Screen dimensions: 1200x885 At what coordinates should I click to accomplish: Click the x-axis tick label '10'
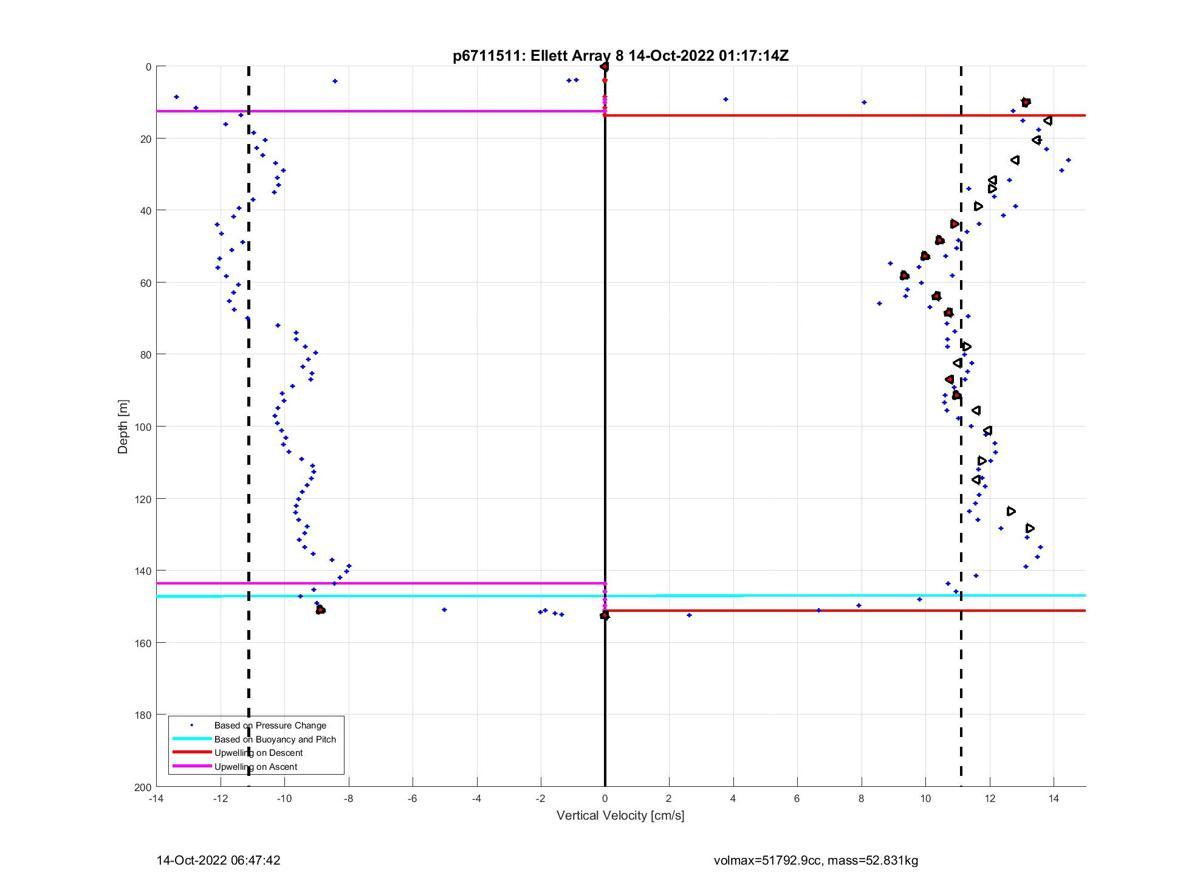point(926,798)
